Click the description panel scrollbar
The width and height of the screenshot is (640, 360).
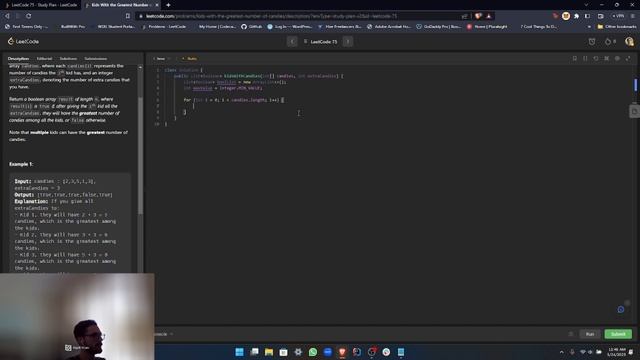(x=140, y=155)
